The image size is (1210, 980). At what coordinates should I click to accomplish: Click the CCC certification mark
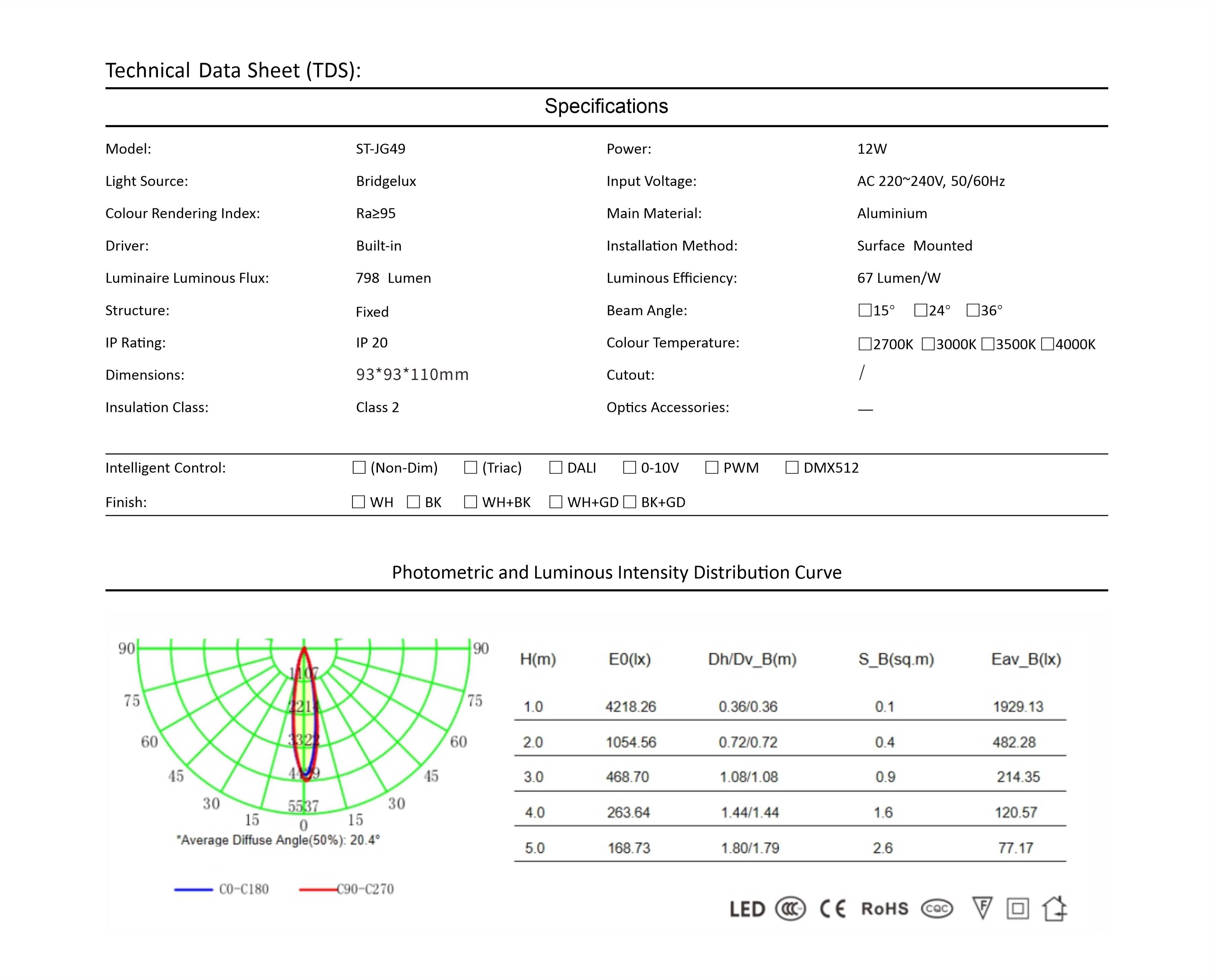790,909
